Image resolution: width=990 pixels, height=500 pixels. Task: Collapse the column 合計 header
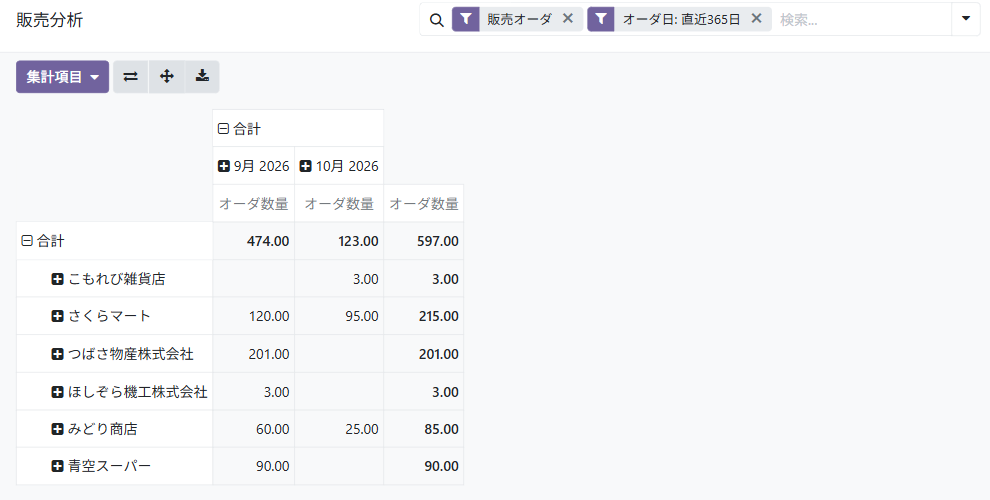pos(298,129)
